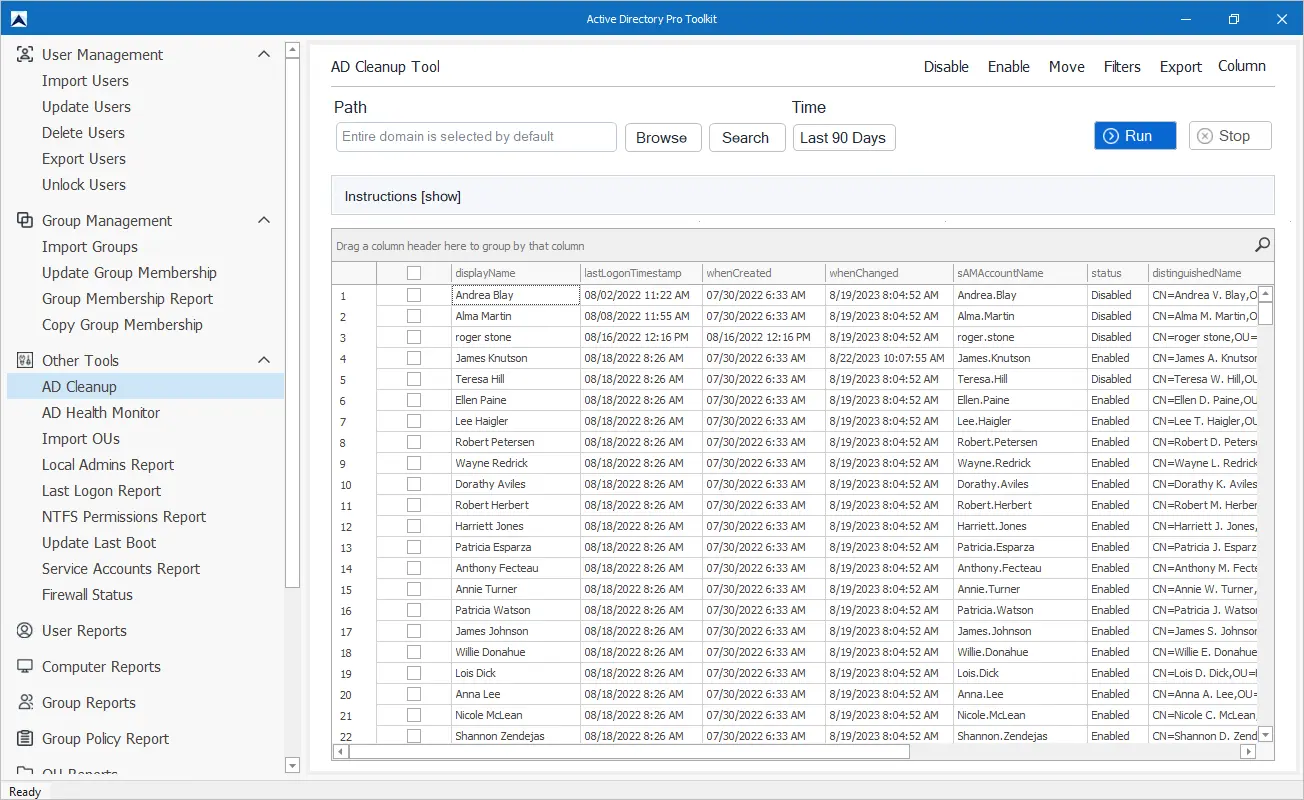Screen dimensions: 1304x800
Task: Click the Computer Reports monitor icon
Action: pos(25,667)
